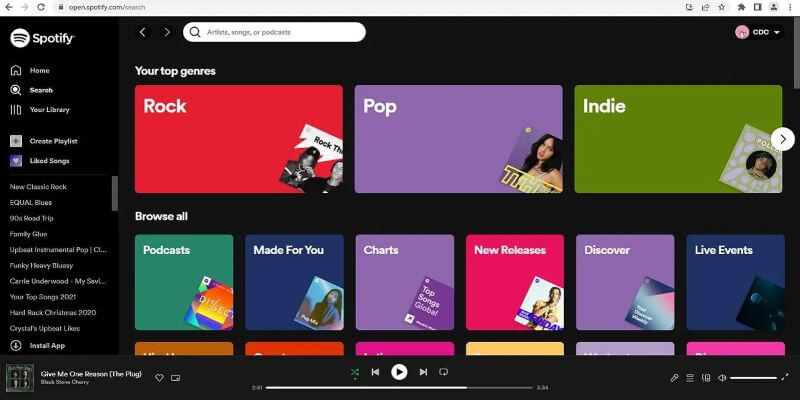Open the browser three-dot menu
Screen dimensions: 800x400
[790, 7]
